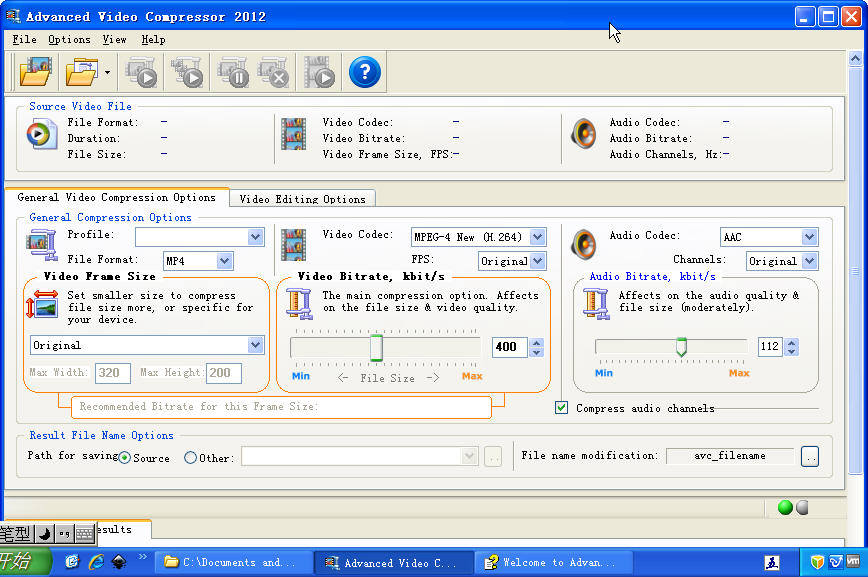The image size is (868, 577).
Task: Choose Other as the saving path option
Action: coord(190,456)
